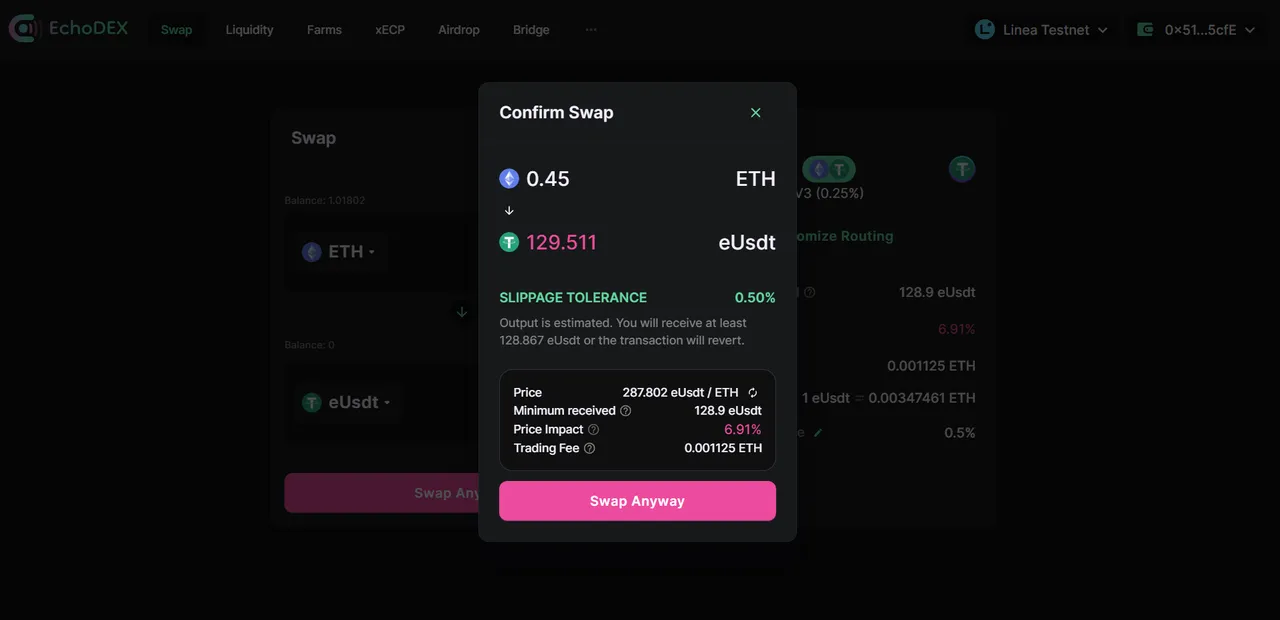Click the 129.511 output amount
1280x620 pixels.
[561, 242]
